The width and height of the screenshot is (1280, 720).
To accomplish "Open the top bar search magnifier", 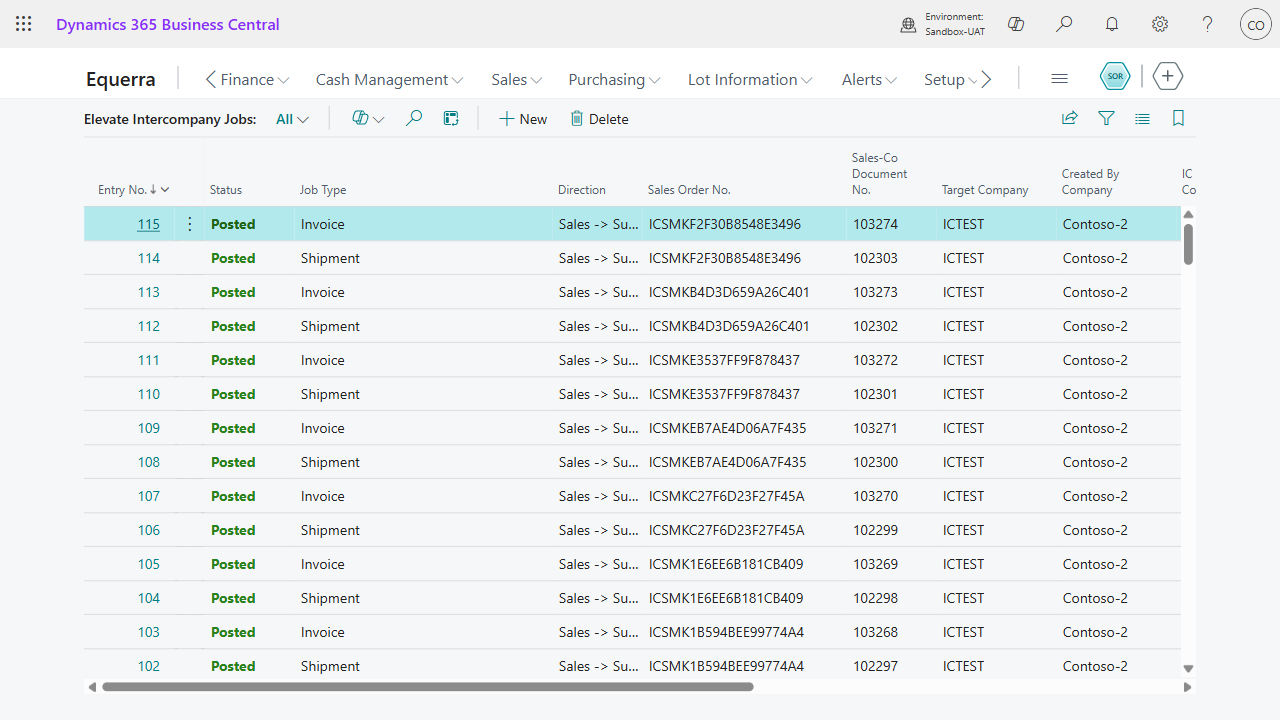I will point(1064,24).
